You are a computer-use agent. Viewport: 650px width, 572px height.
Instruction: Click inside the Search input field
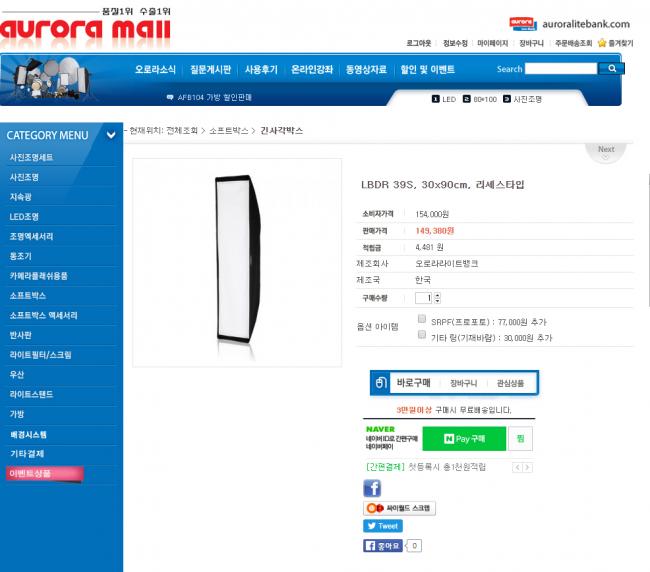tap(561, 69)
